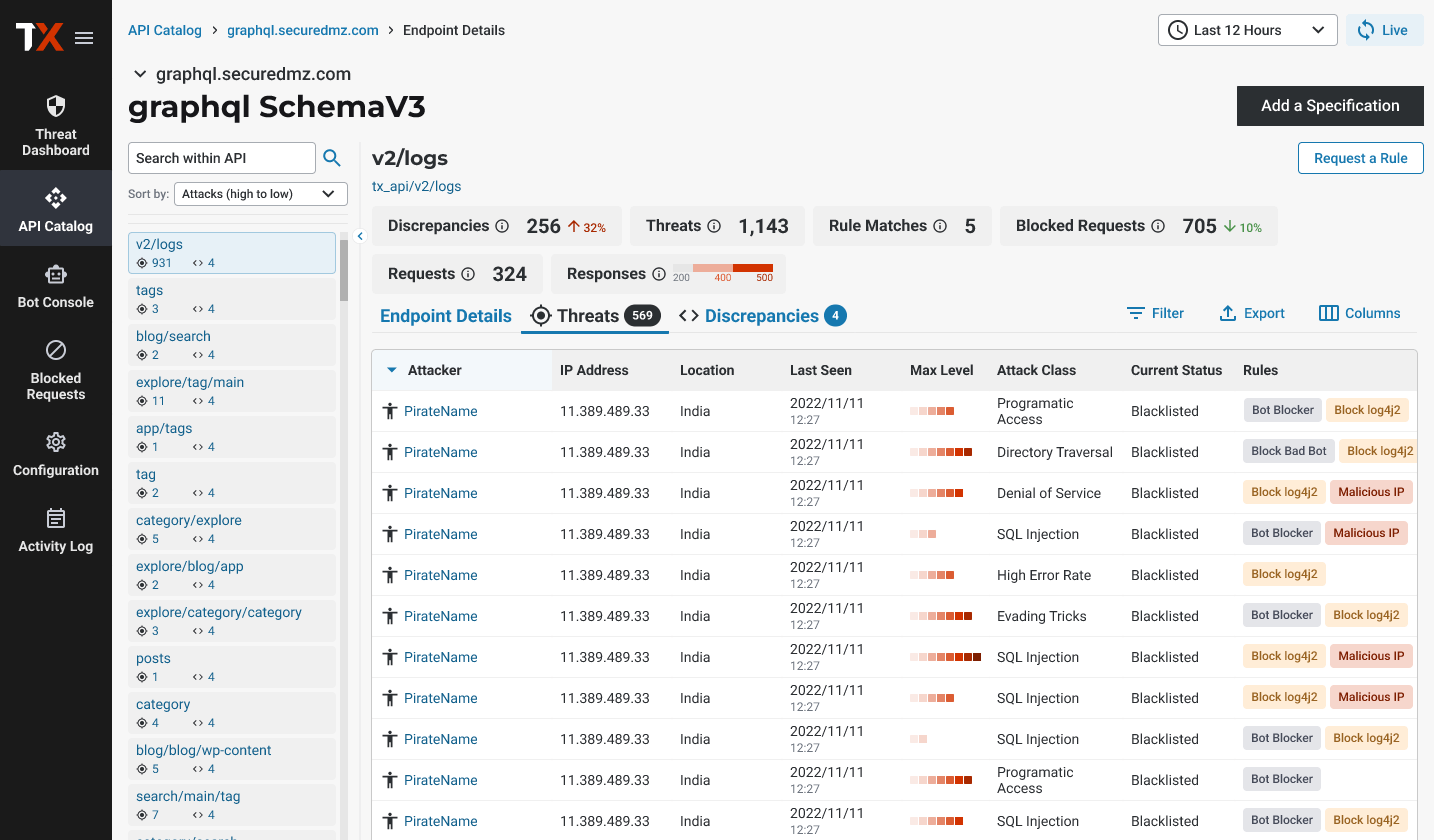Open the Columns chooser
Screen dimensions: 1434x840
point(1359,313)
